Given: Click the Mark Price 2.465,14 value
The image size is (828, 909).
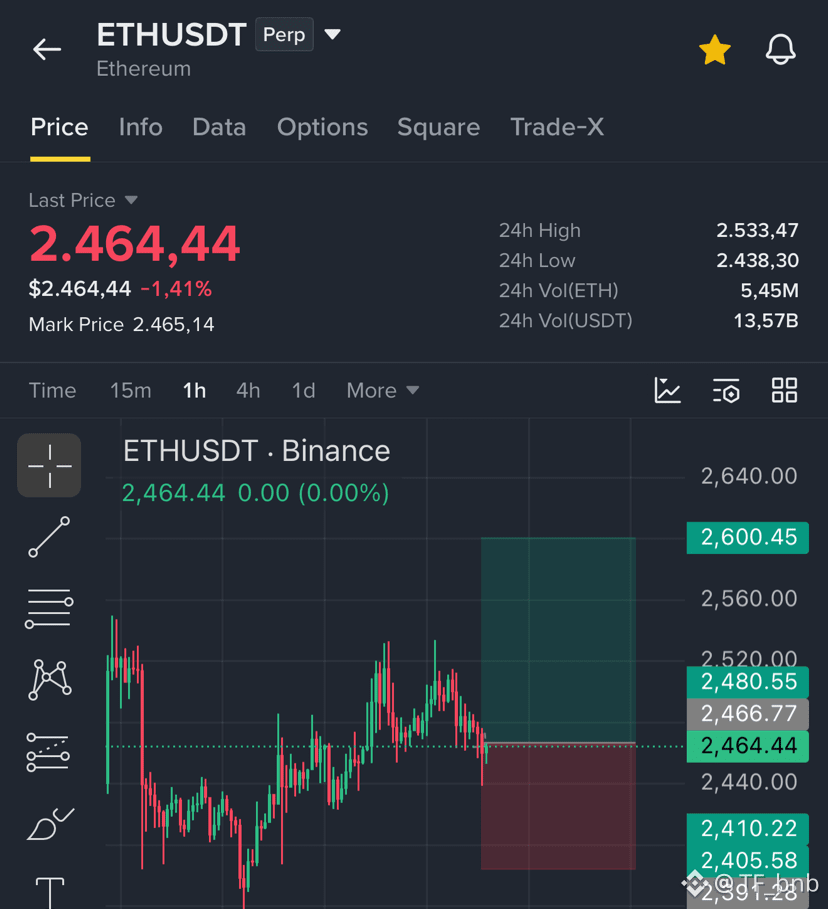Looking at the screenshot, I should pos(173,324).
